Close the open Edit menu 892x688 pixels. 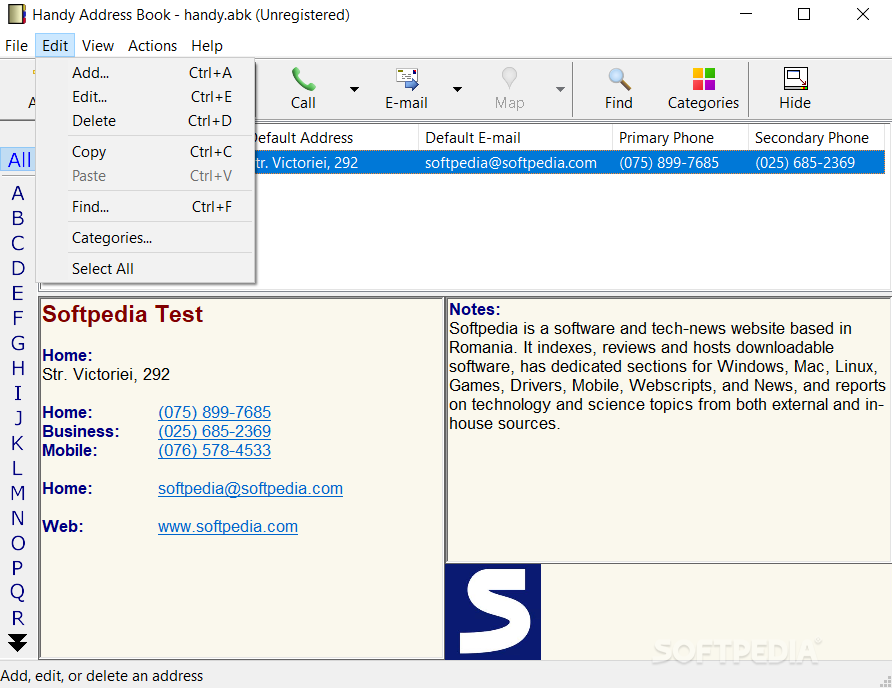[55, 46]
